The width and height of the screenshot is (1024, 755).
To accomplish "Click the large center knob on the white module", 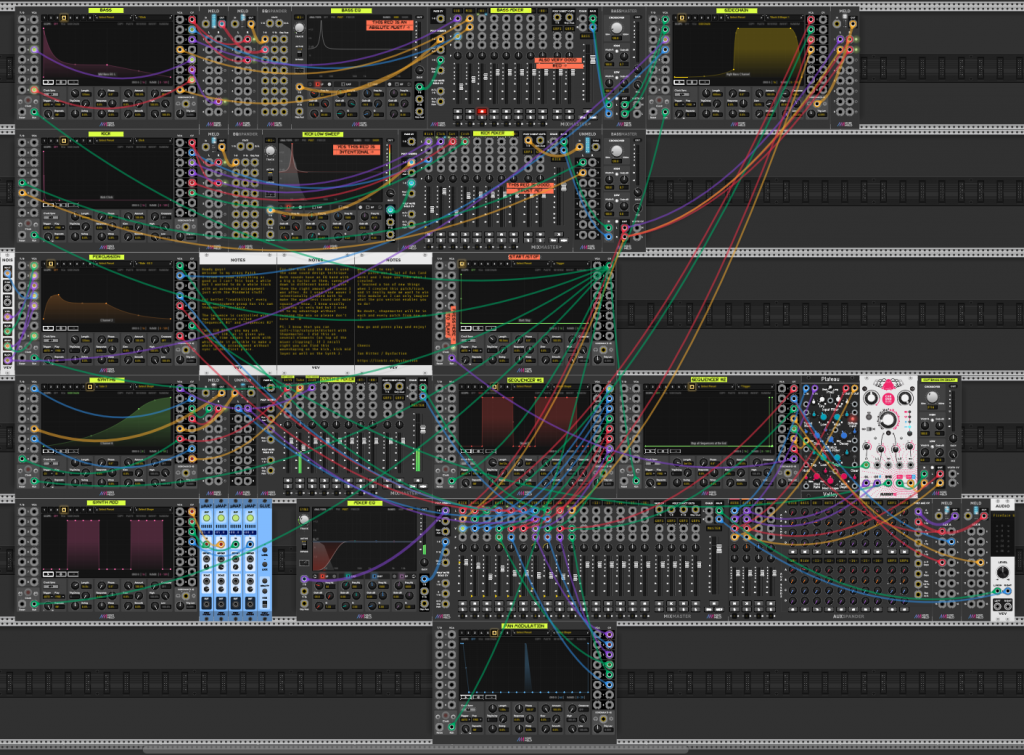I will pyautogui.click(x=888, y=419).
